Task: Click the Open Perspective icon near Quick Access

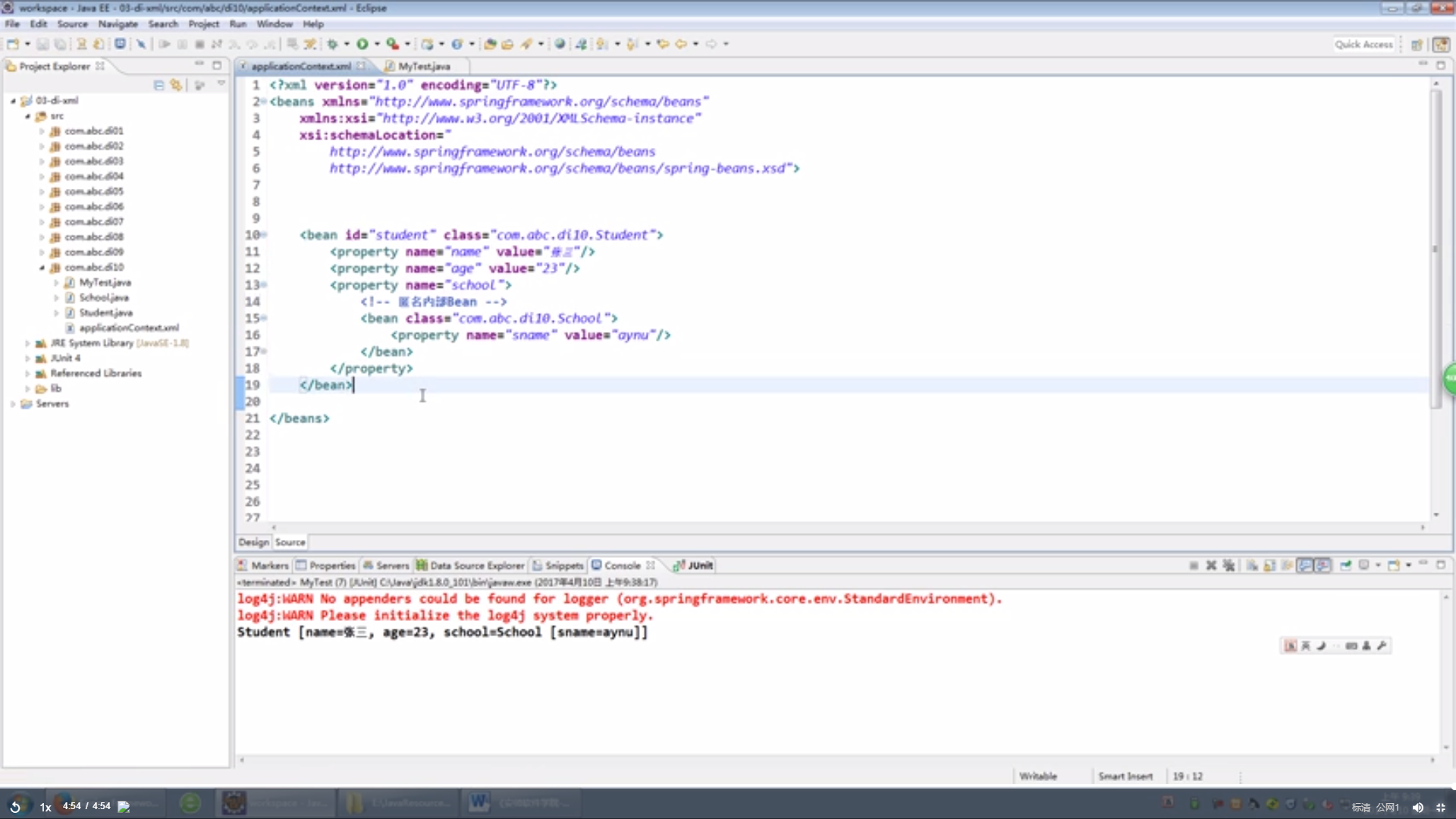Action: coord(1417,45)
